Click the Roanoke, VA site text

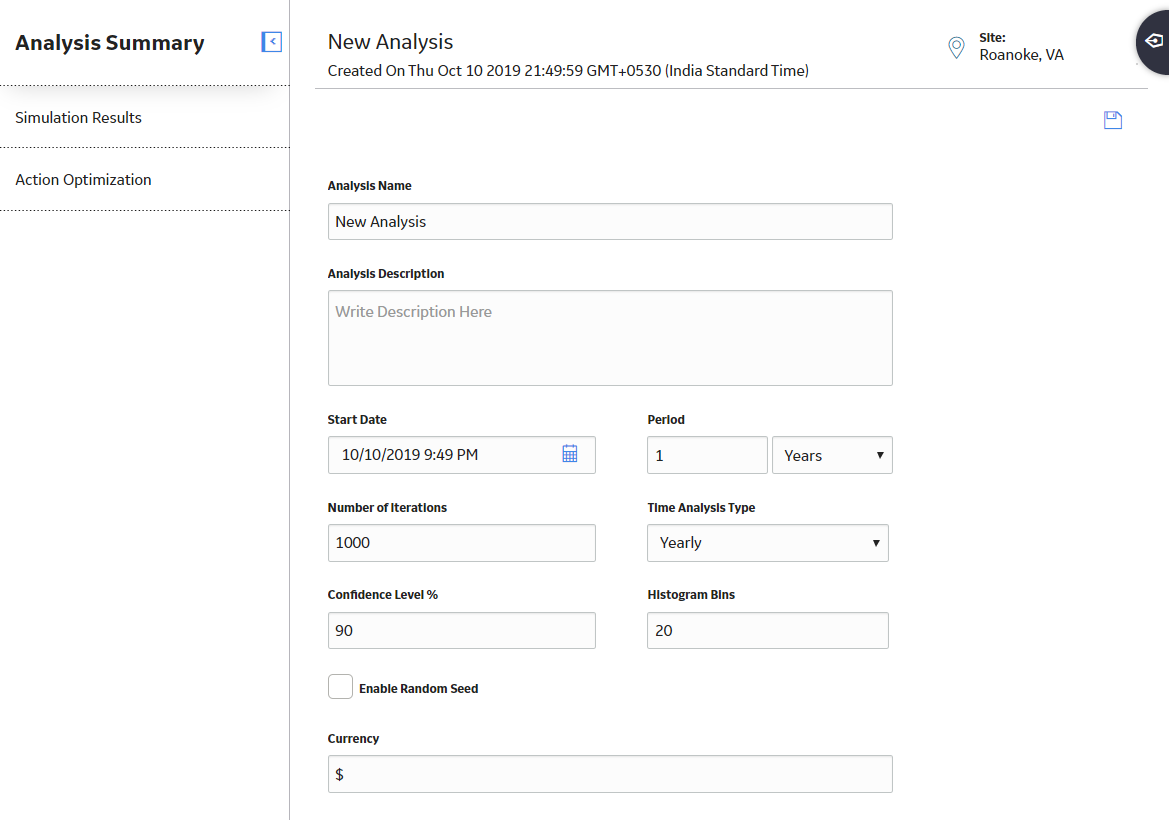coord(1021,55)
